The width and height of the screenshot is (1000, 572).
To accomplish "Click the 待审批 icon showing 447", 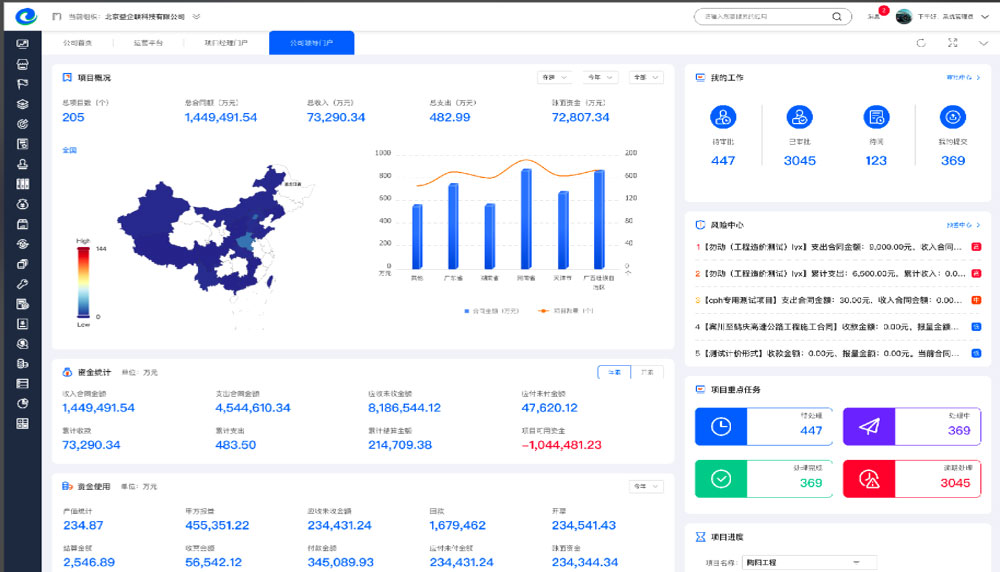I will [723, 118].
